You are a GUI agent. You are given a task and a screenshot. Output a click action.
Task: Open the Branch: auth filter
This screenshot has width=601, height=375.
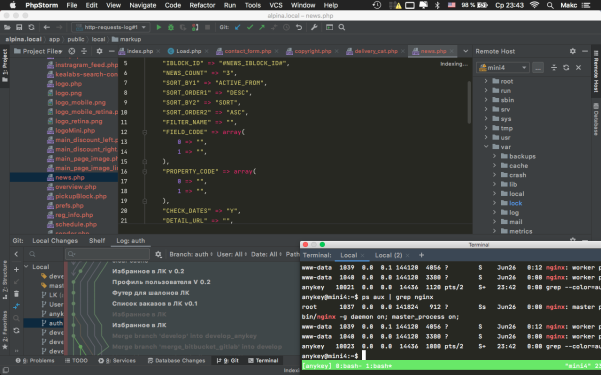pos(191,254)
